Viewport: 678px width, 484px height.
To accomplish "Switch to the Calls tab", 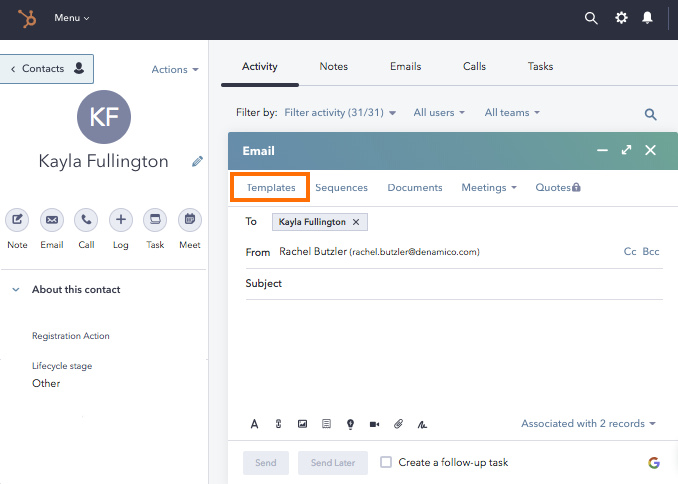I will pos(474,66).
